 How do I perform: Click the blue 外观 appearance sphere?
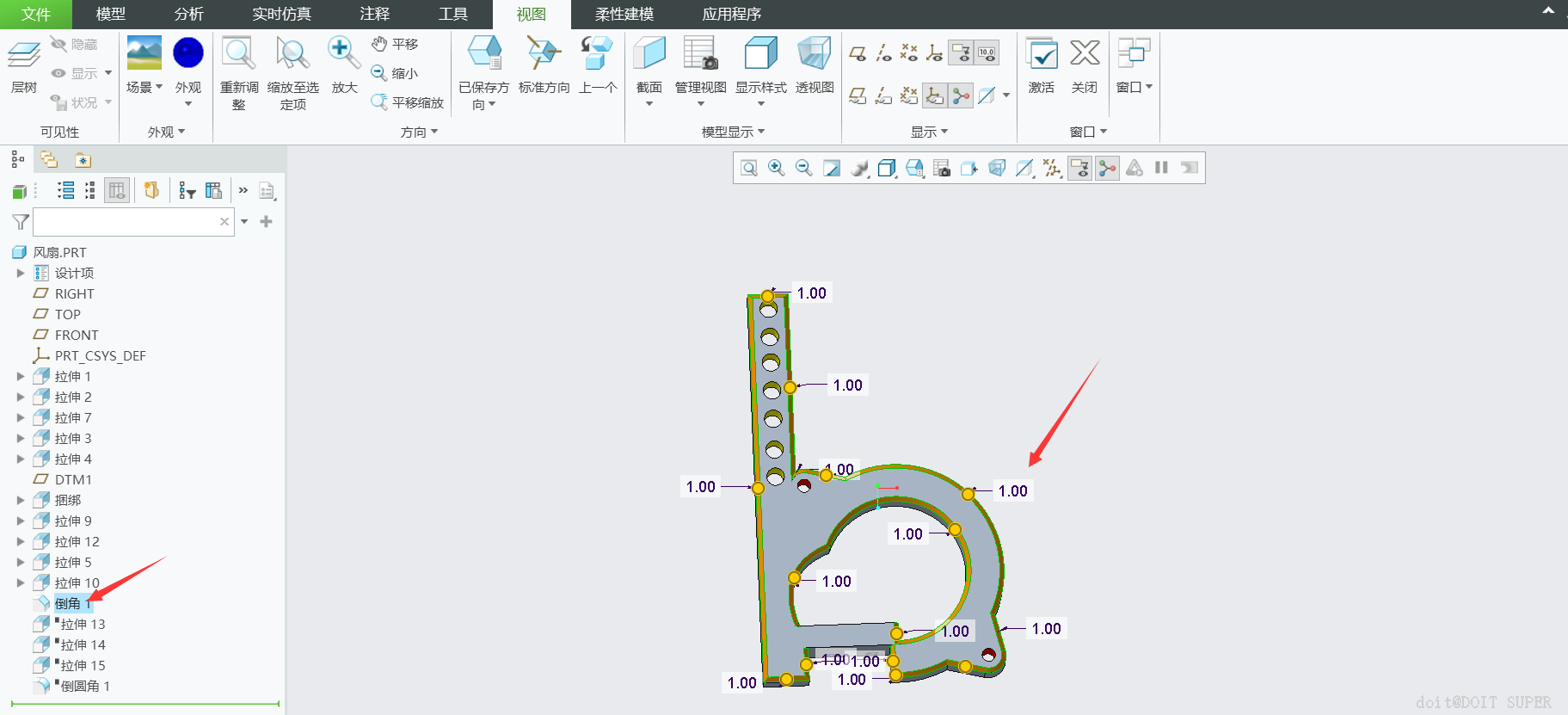(188, 52)
